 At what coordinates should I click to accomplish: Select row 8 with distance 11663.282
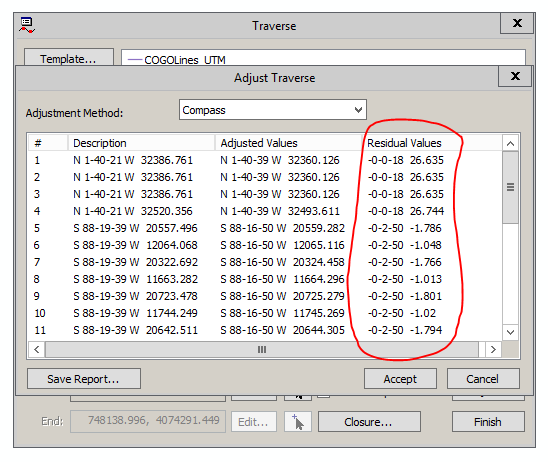[265, 279]
